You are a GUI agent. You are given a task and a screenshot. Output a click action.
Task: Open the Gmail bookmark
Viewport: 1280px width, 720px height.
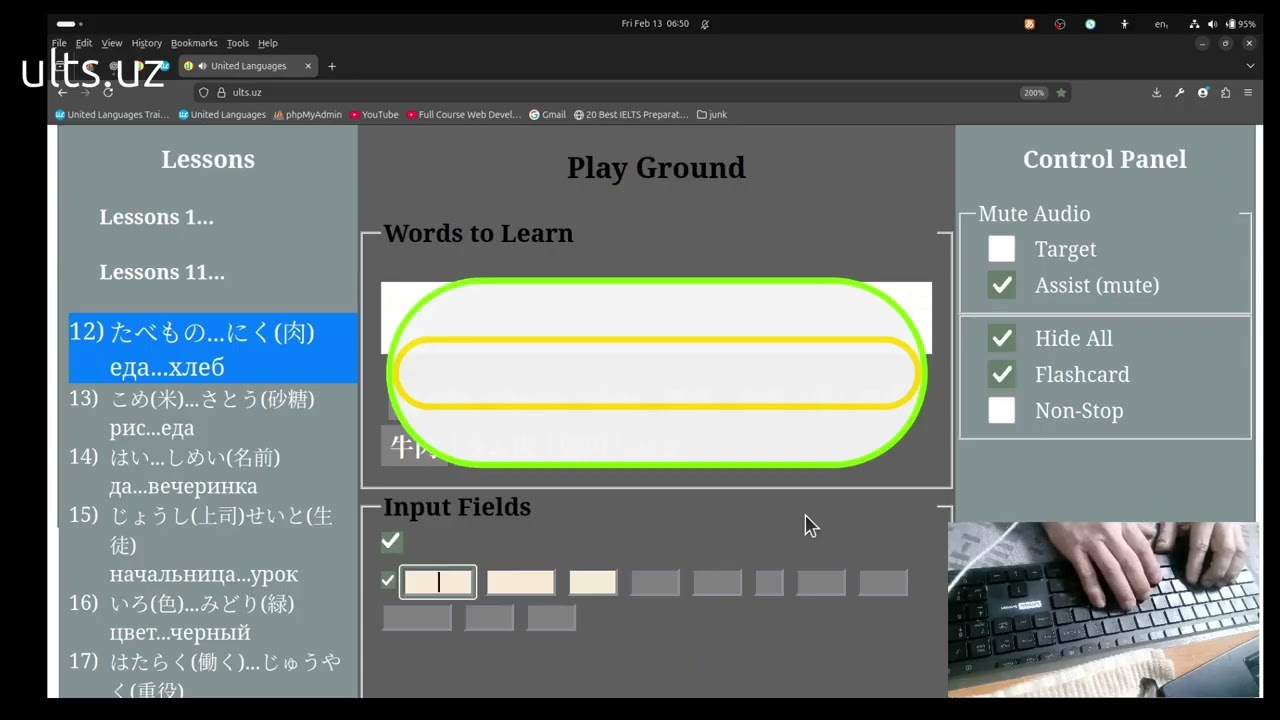tap(548, 115)
